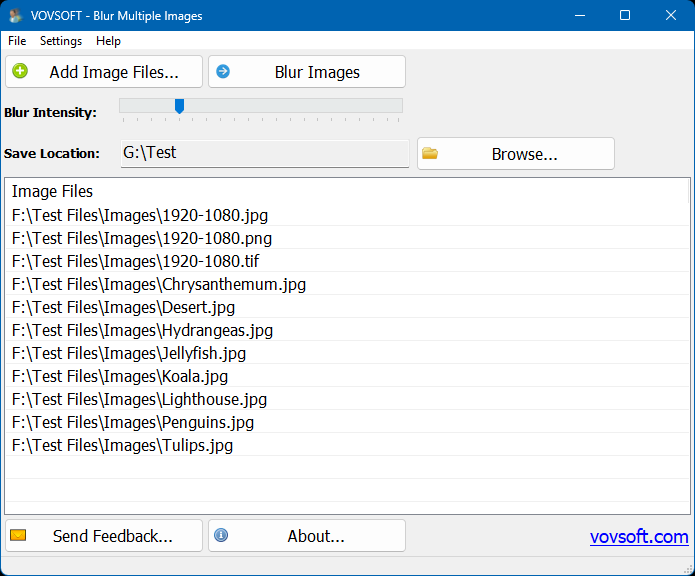The height and width of the screenshot is (576, 695).
Task: Click the green plus icon on Add Image Files
Action: click(20, 71)
